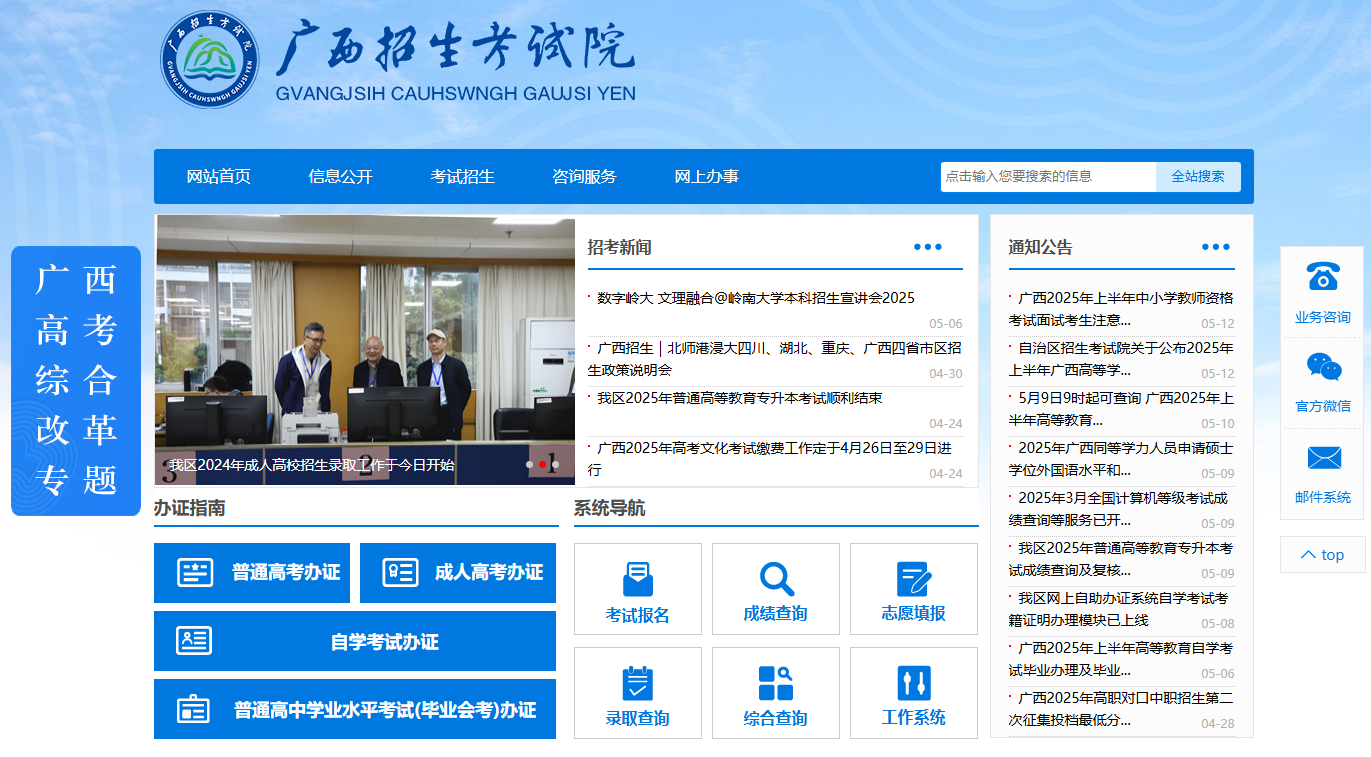Open the 考试招生 menu
Viewport: 1371px width, 757px height.
(462, 177)
